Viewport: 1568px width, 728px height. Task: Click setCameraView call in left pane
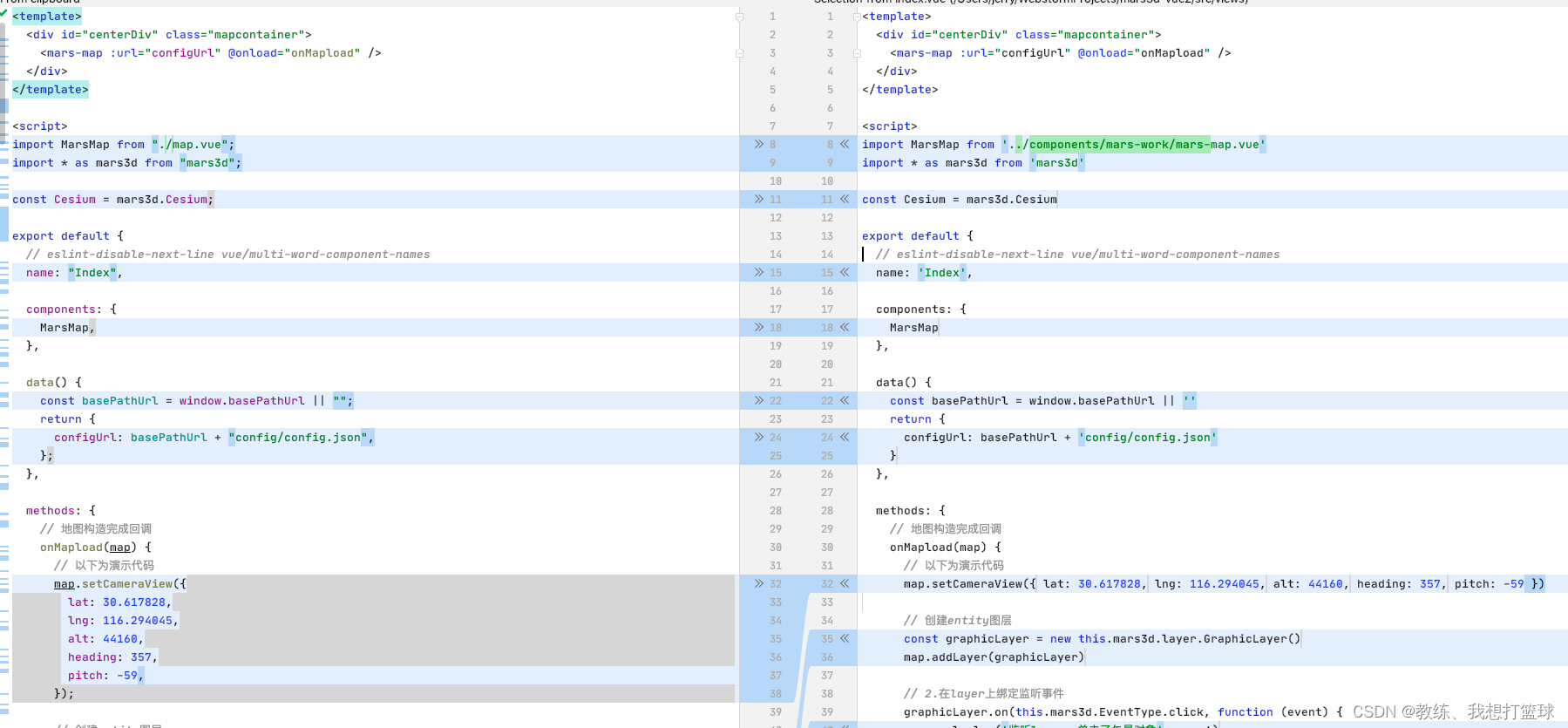tap(120, 584)
